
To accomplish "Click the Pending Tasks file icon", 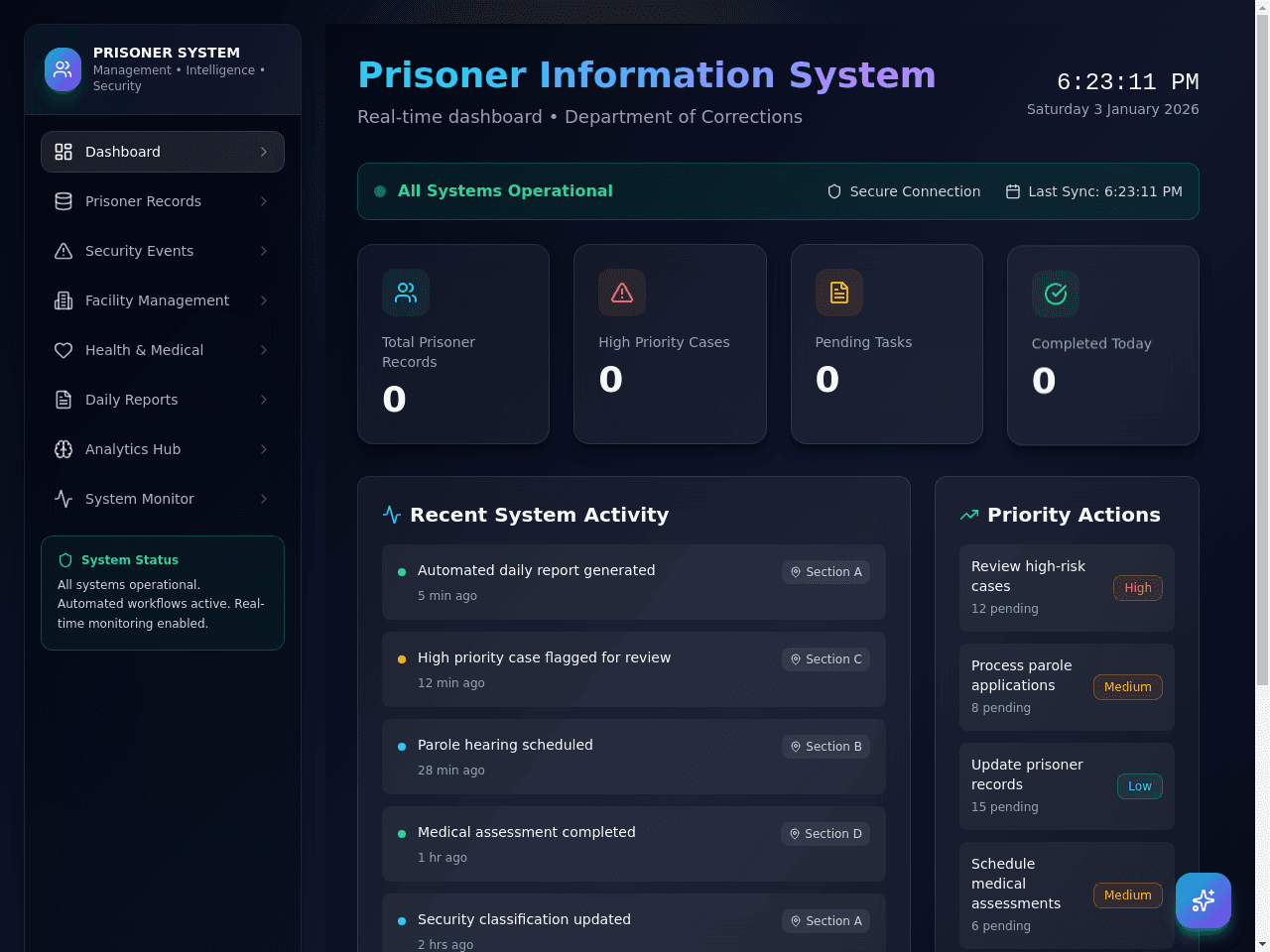I will coord(839,293).
